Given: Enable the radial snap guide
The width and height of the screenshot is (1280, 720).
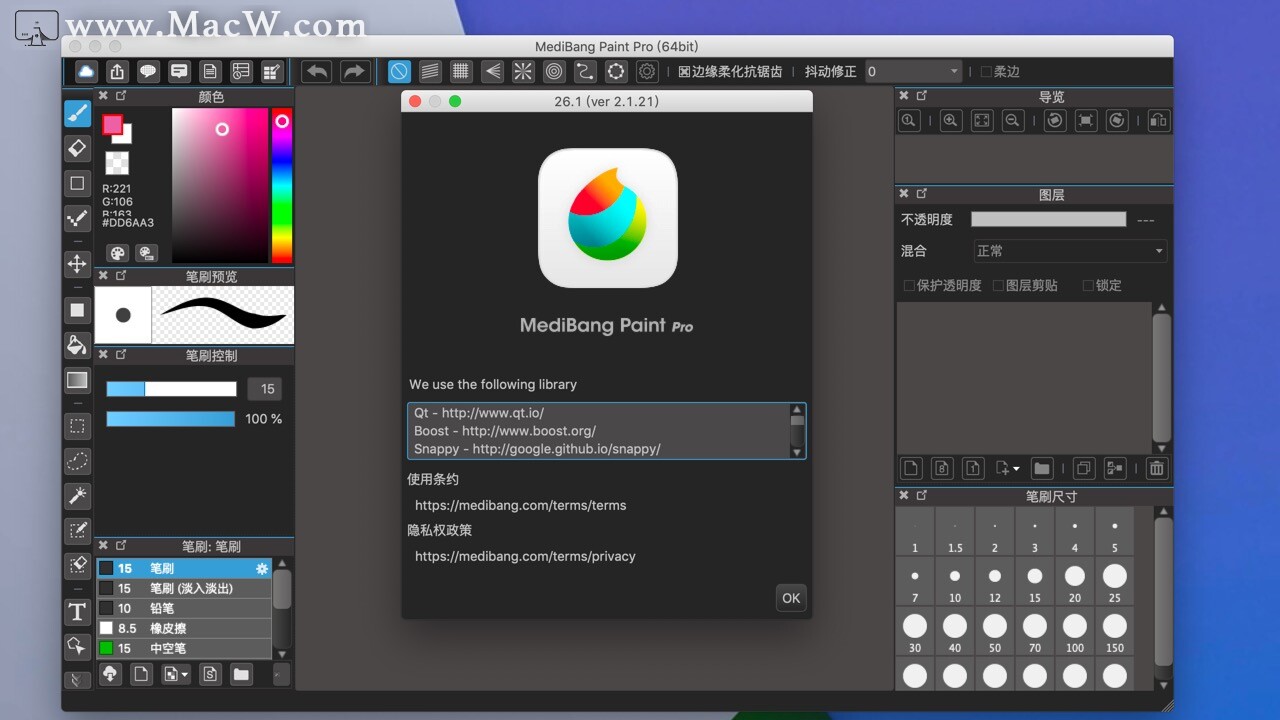Looking at the screenshot, I should 523,71.
